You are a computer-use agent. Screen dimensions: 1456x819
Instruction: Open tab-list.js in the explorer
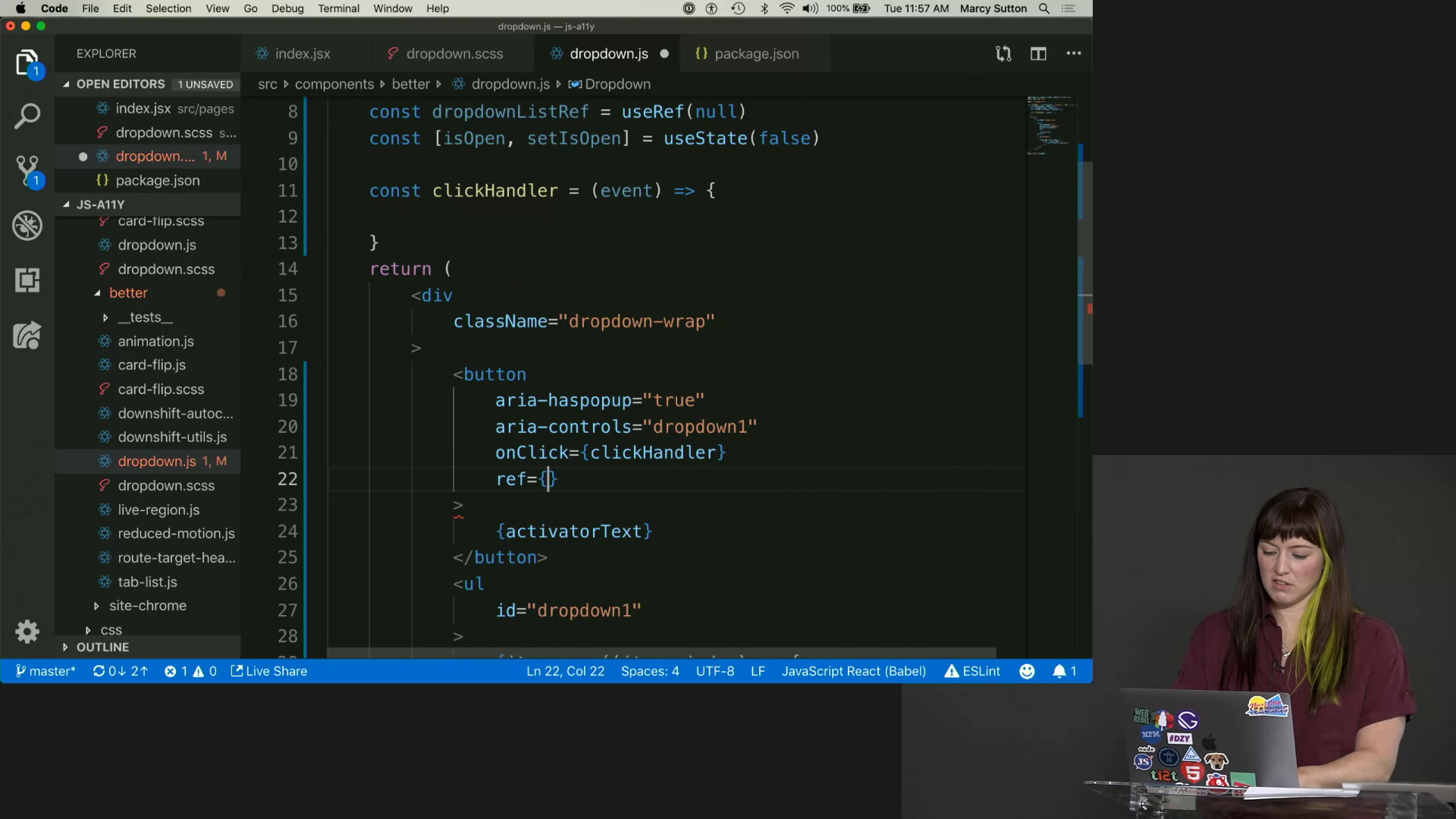(x=147, y=582)
